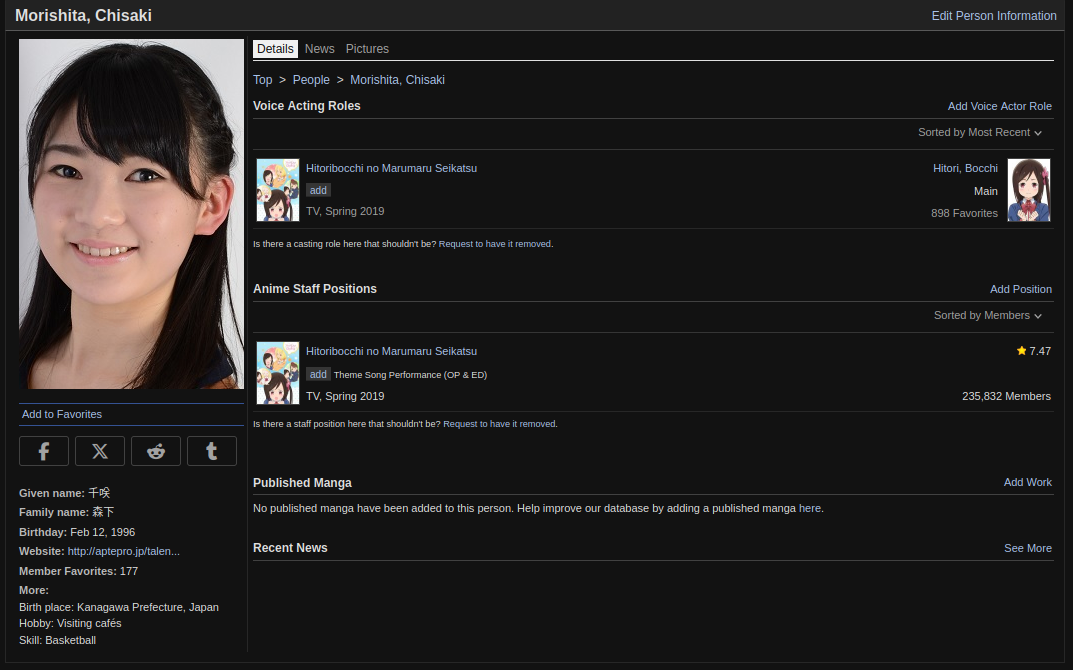Select '235,832 Members' text
This screenshot has height=670, width=1073.
pyautogui.click(x=1006, y=396)
